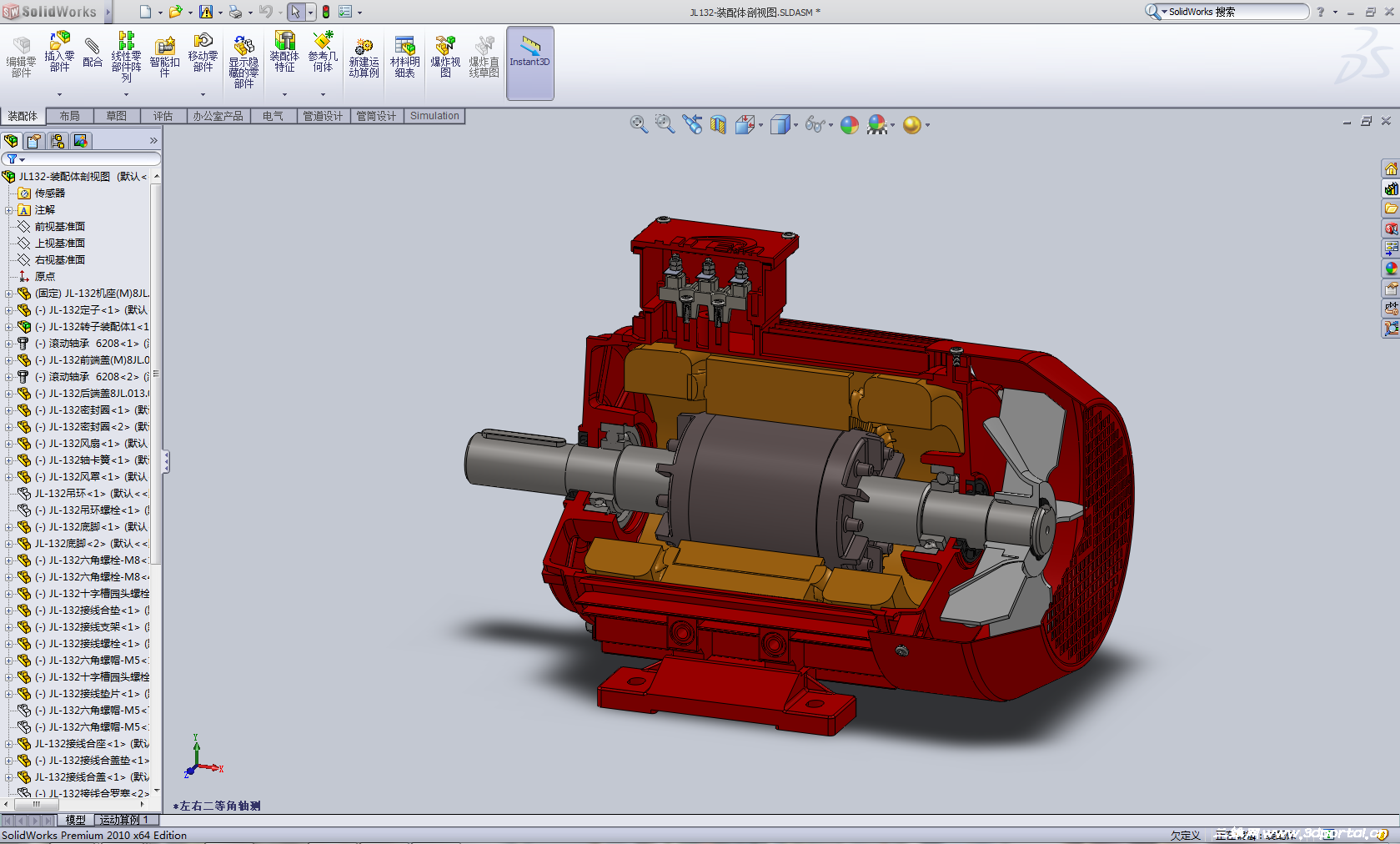Open the 办公室产品 tab

pos(218,116)
